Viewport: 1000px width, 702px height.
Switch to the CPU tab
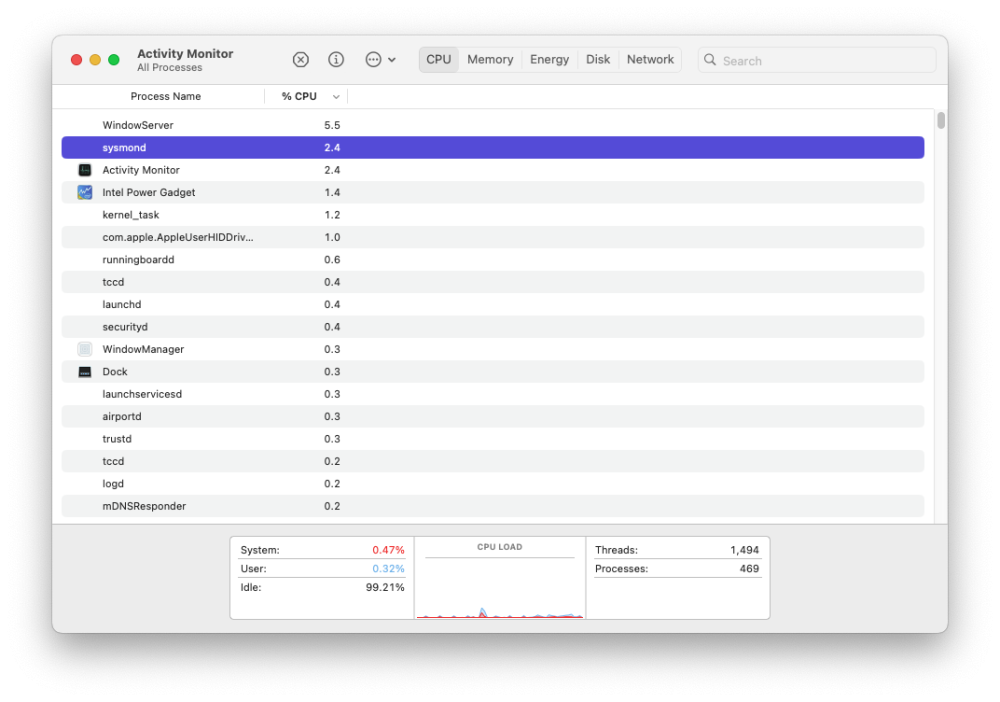pyautogui.click(x=439, y=59)
